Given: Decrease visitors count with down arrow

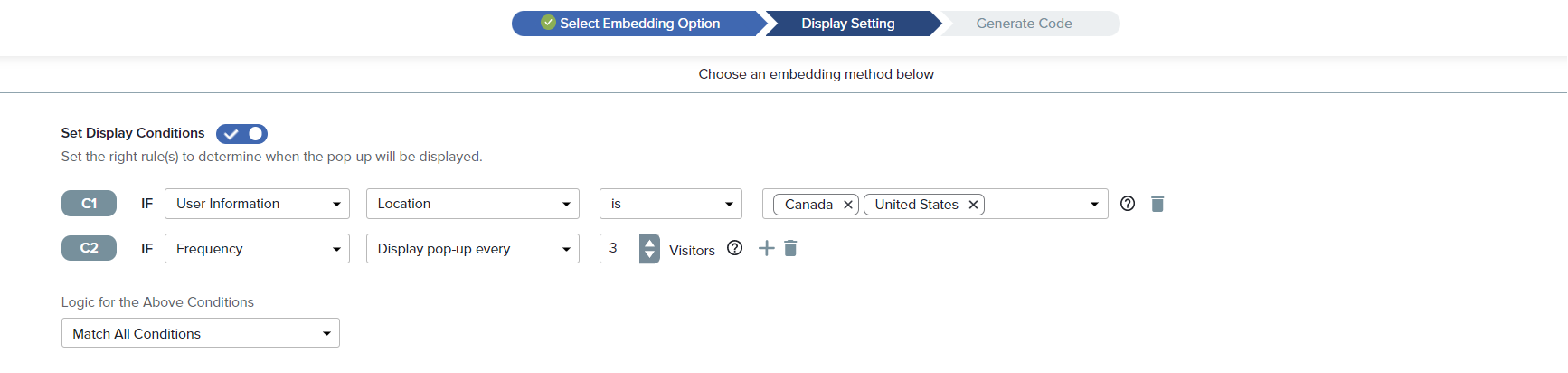Looking at the screenshot, I should [x=649, y=255].
